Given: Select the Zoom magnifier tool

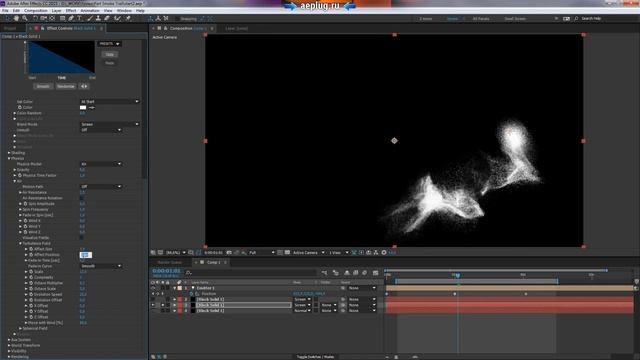Looking at the screenshot, I should 25,18.
